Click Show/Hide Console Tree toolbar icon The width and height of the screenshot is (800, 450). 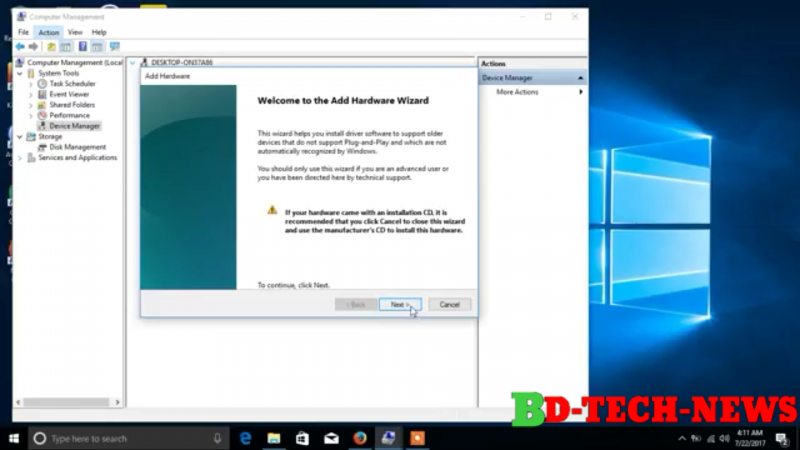click(x=66, y=47)
